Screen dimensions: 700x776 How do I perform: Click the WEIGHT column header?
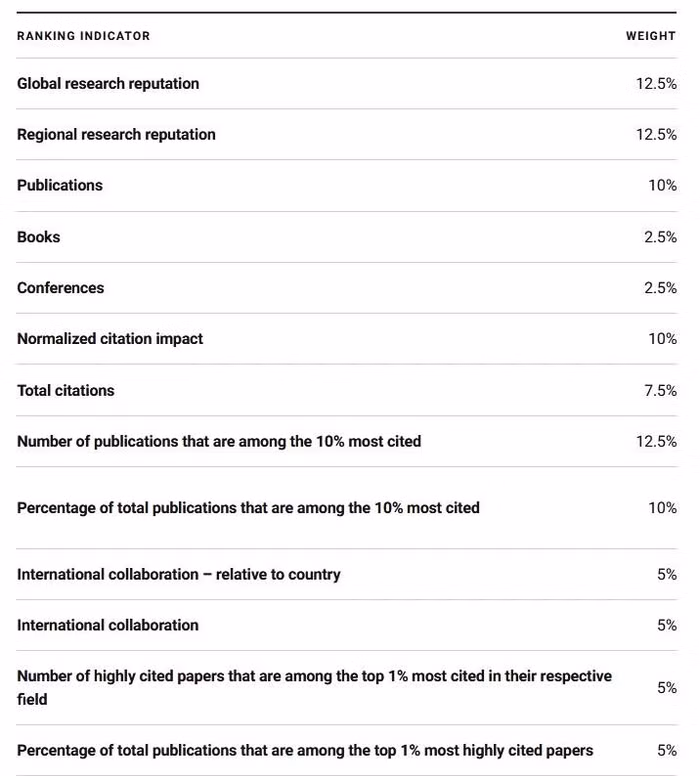651,36
